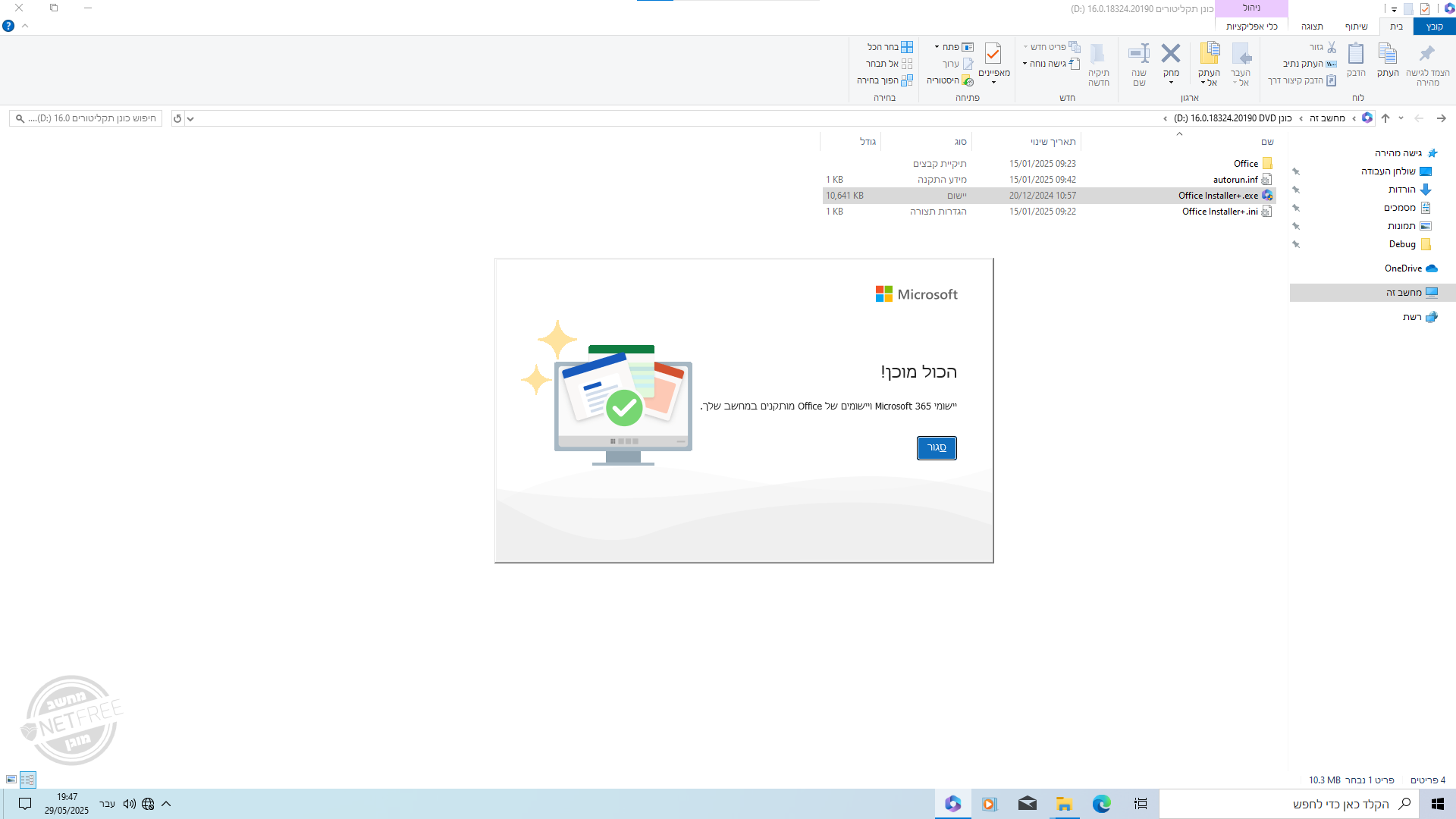Image resolution: width=1456 pixels, height=819 pixels.
Task: Collapse the ribbon with the chevron
Action: [x=25, y=26]
